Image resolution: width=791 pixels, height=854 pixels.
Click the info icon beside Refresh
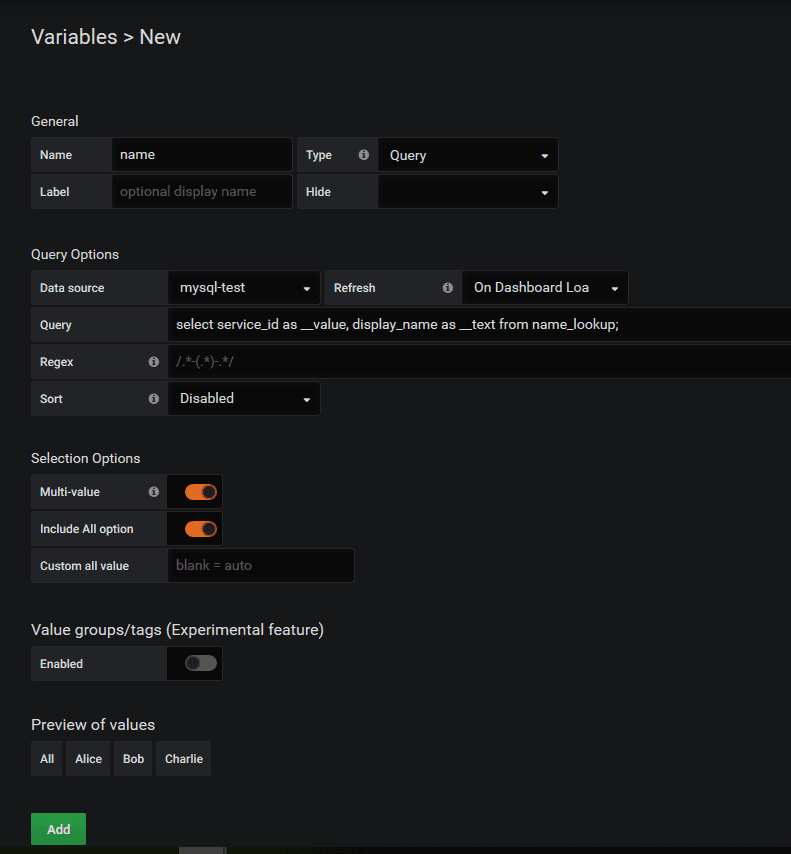click(x=447, y=288)
